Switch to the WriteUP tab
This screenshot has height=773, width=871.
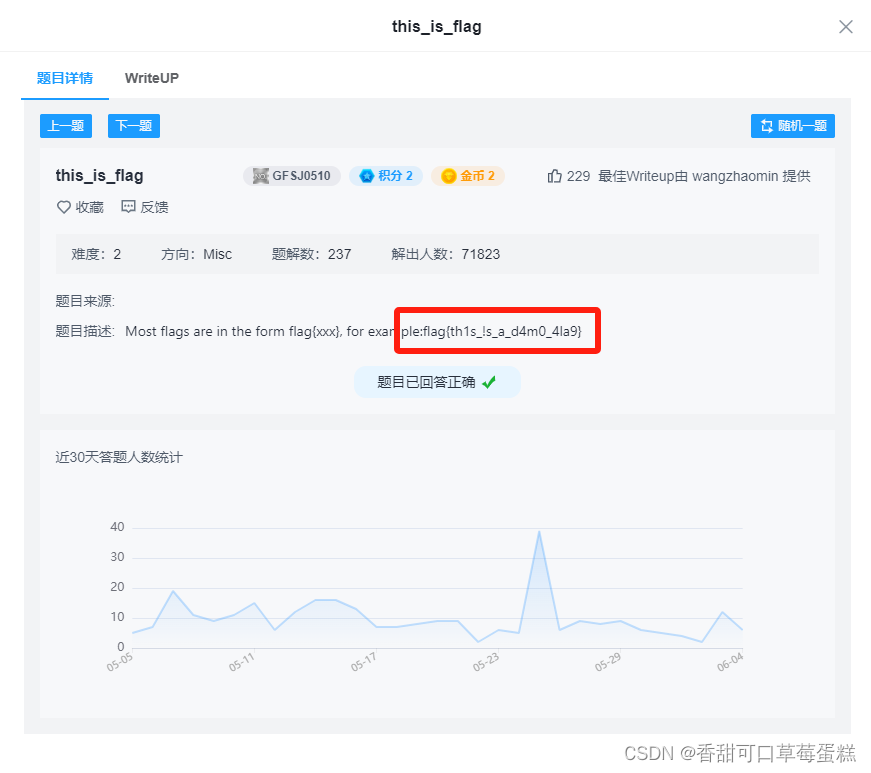[151, 78]
